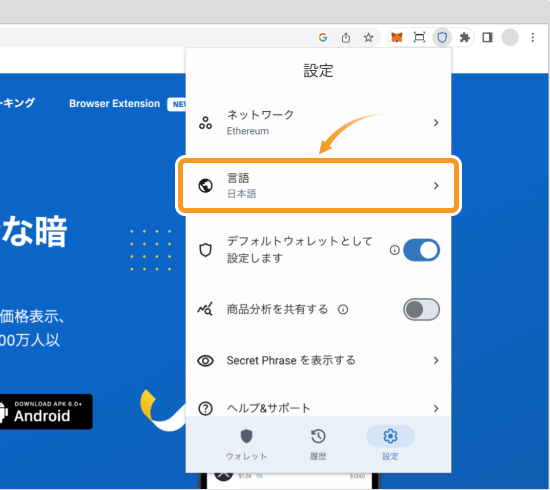Show info for default wallet setting
Screen dimensions: 550x490
tap(395, 250)
